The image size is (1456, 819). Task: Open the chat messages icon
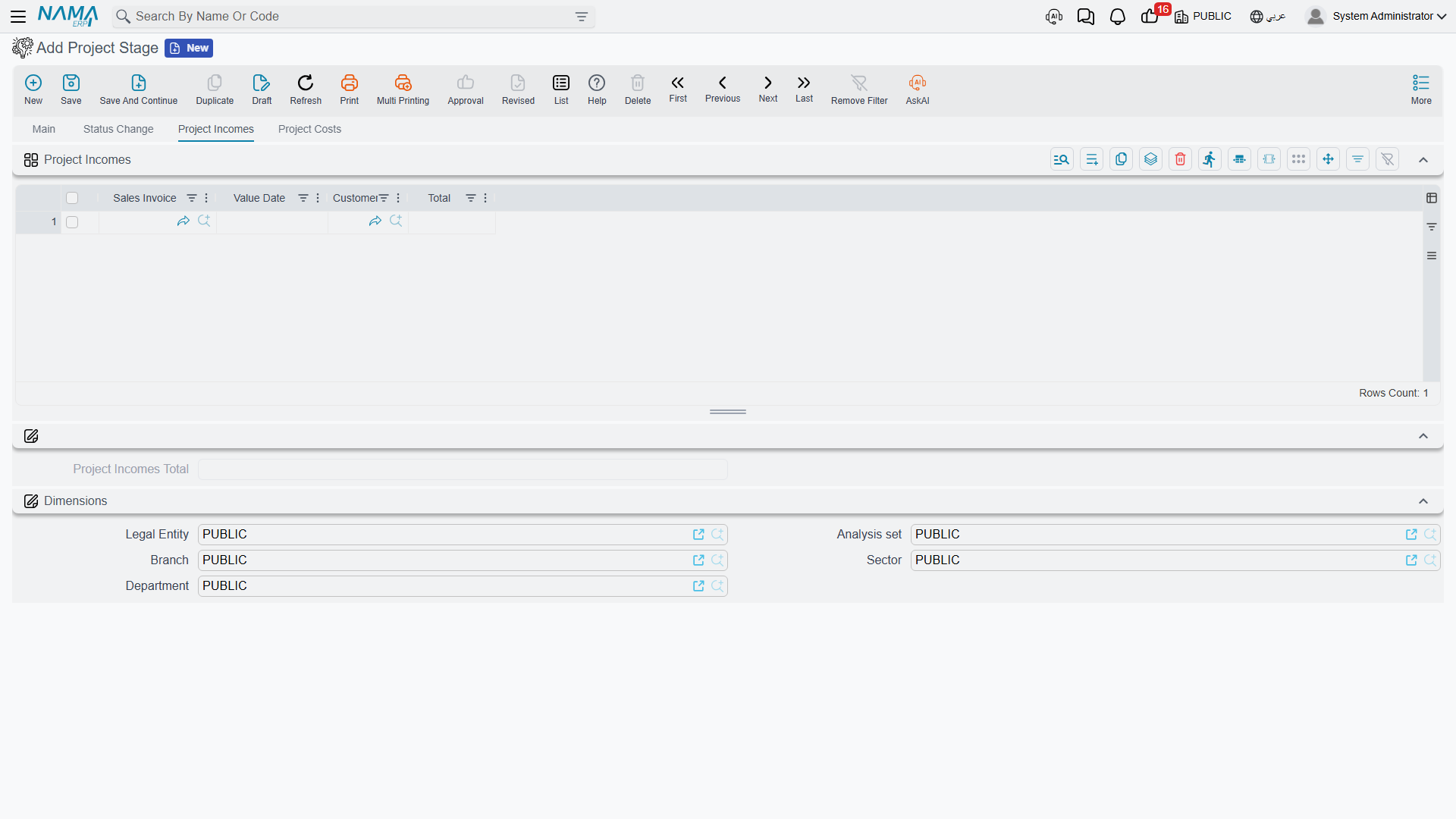click(1085, 17)
